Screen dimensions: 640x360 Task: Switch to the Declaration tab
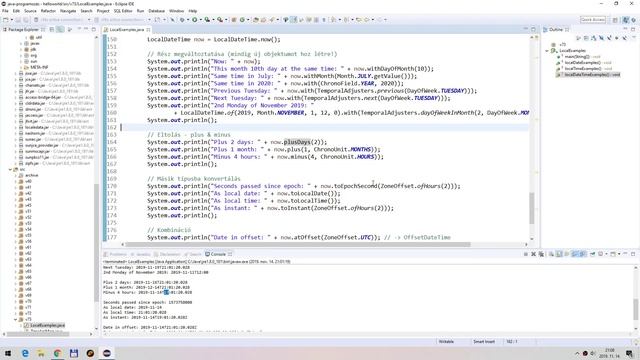tap(167, 254)
